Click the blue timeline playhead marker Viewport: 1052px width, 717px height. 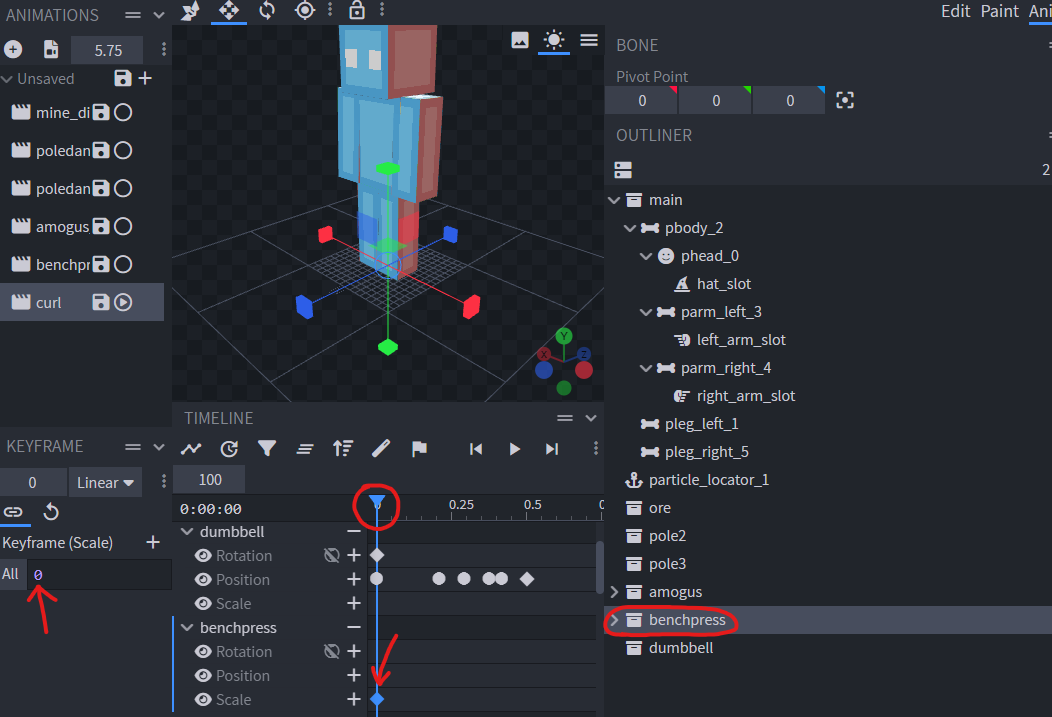tap(377, 501)
